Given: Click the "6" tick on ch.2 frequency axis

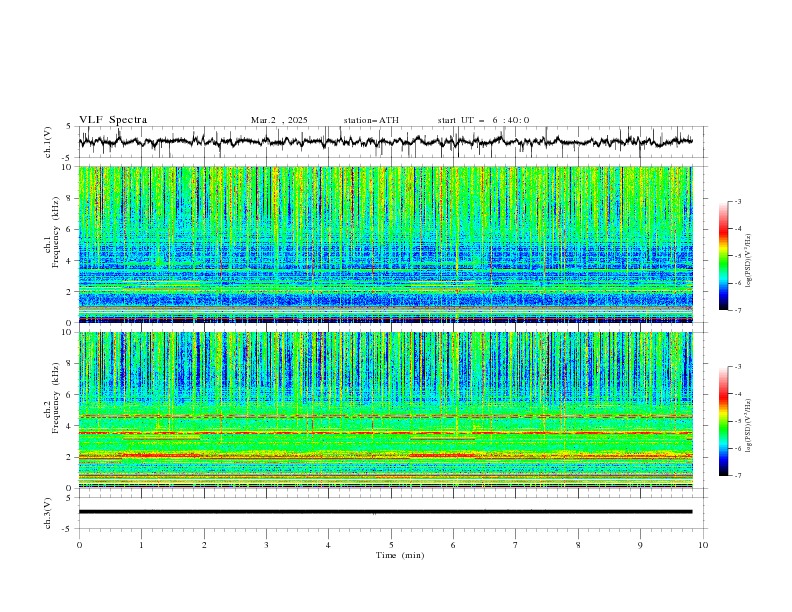Looking at the screenshot, I should [x=71, y=395].
